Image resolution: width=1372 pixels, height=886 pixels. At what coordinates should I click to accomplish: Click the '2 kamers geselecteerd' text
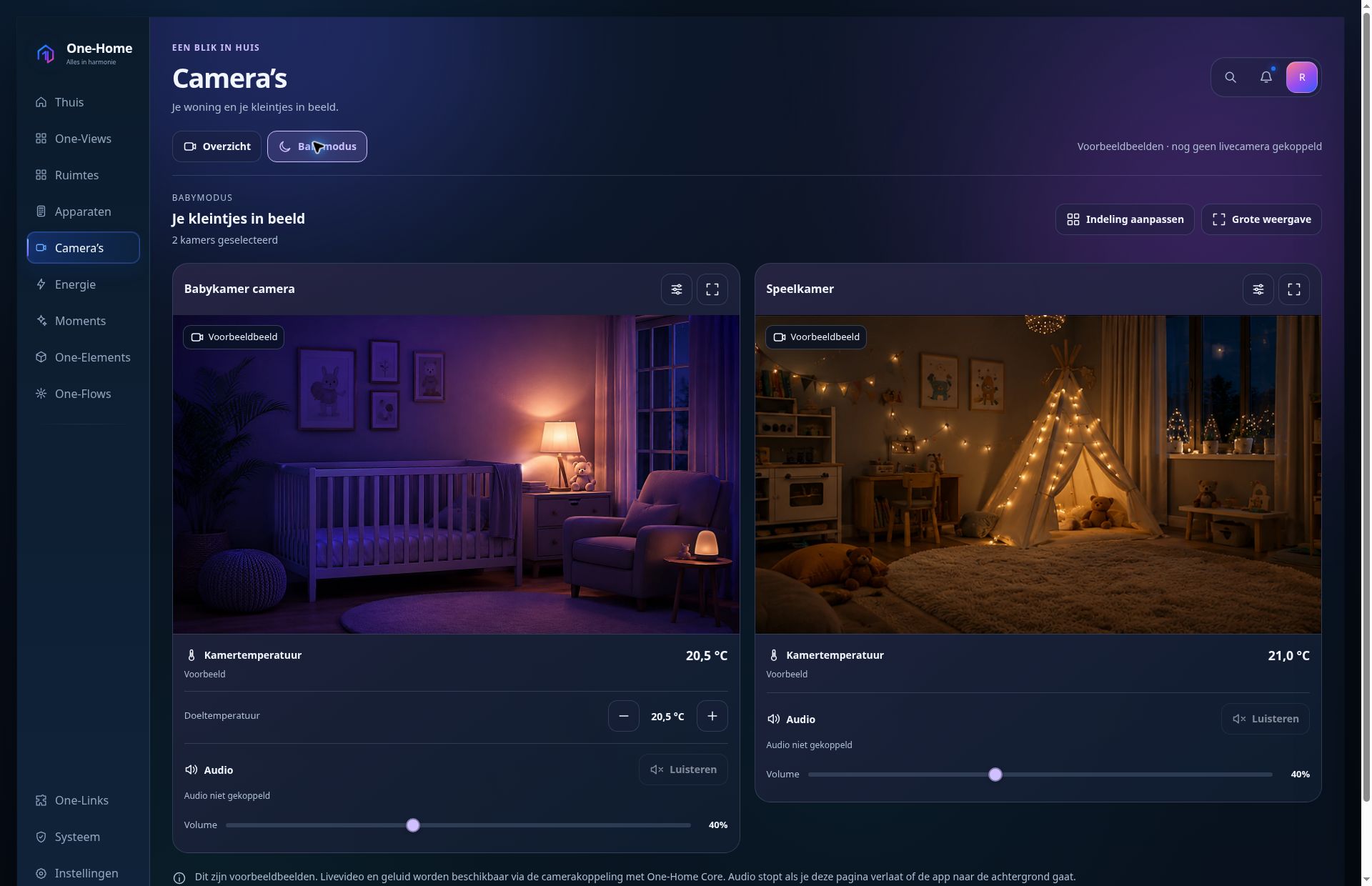[x=225, y=240]
